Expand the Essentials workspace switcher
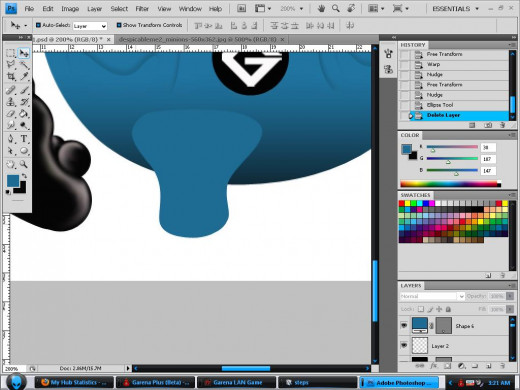The height and width of the screenshot is (390, 520). [x=455, y=9]
